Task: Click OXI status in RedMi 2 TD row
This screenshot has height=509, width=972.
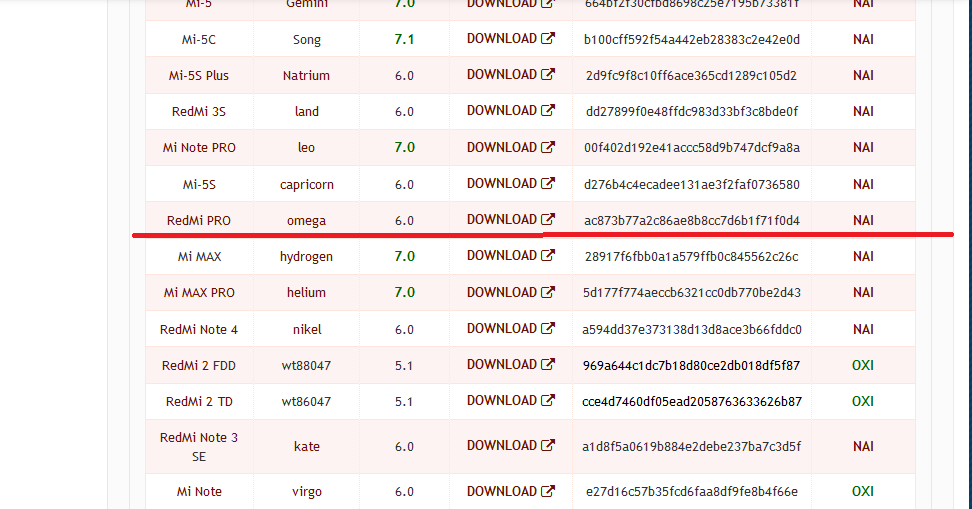Action: [863, 402]
